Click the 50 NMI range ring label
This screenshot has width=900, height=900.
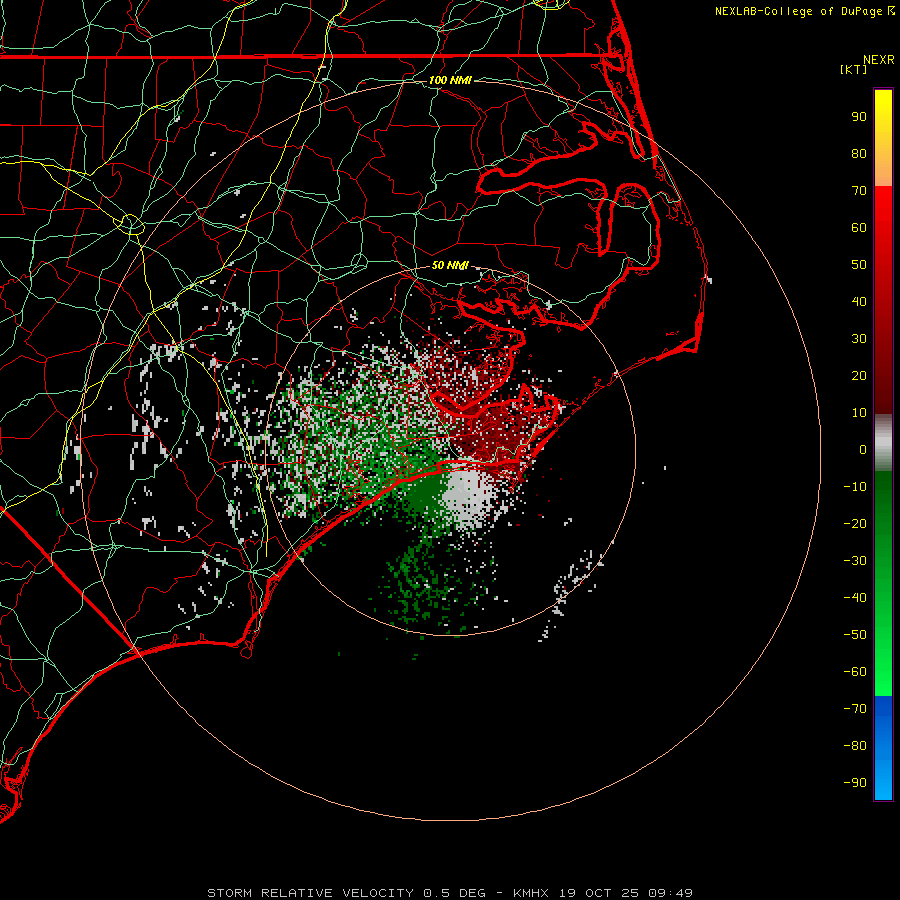tap(449, 265)
